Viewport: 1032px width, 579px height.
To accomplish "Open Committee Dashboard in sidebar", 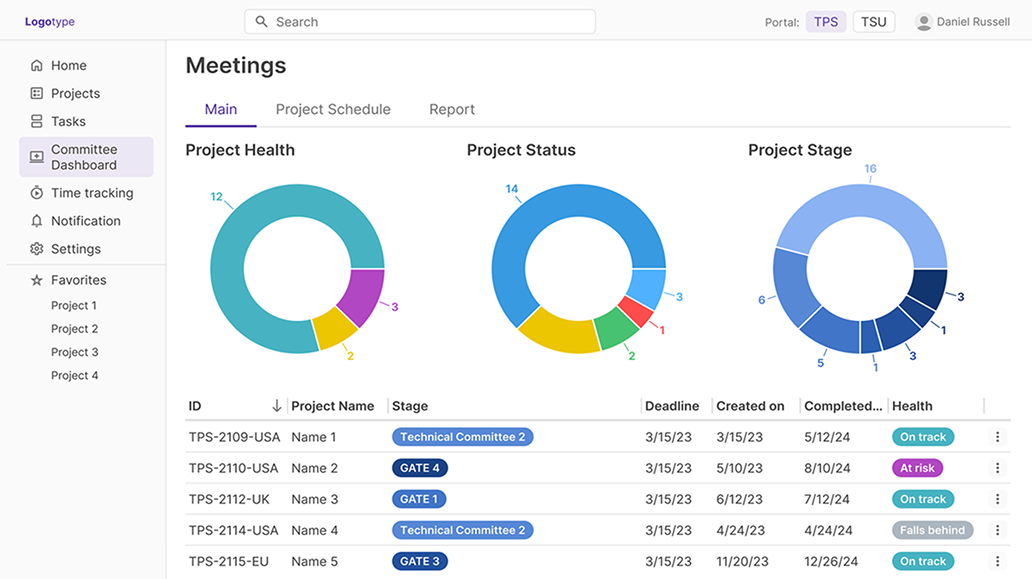I will click(86, 157).
